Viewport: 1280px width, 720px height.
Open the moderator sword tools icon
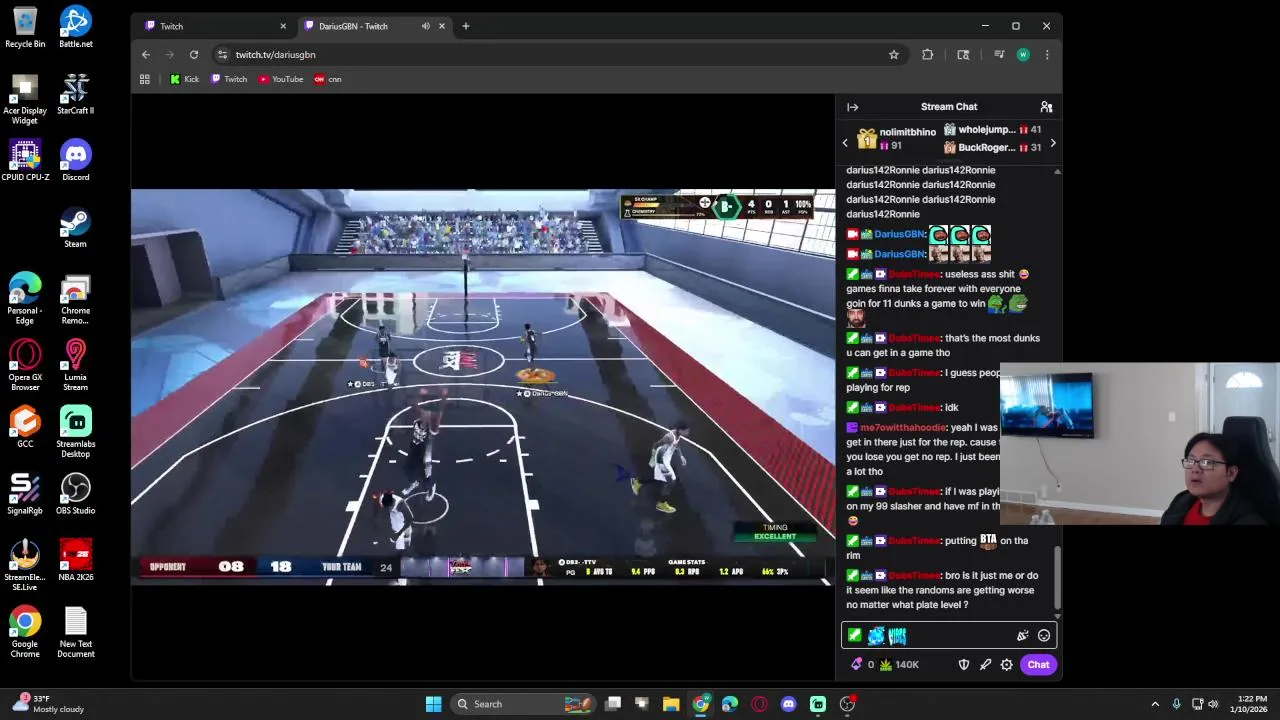[x=985, y=664]
